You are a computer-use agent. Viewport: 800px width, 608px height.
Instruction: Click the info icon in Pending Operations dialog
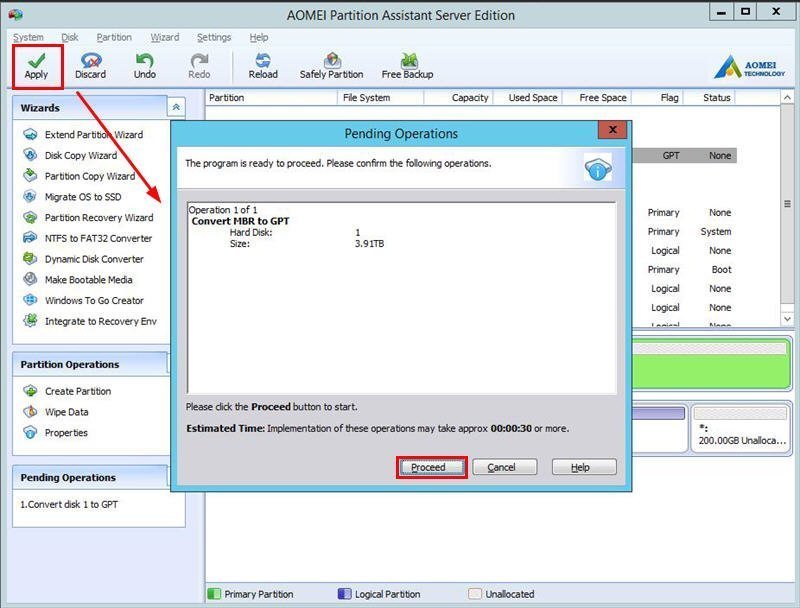pos(597,168)
